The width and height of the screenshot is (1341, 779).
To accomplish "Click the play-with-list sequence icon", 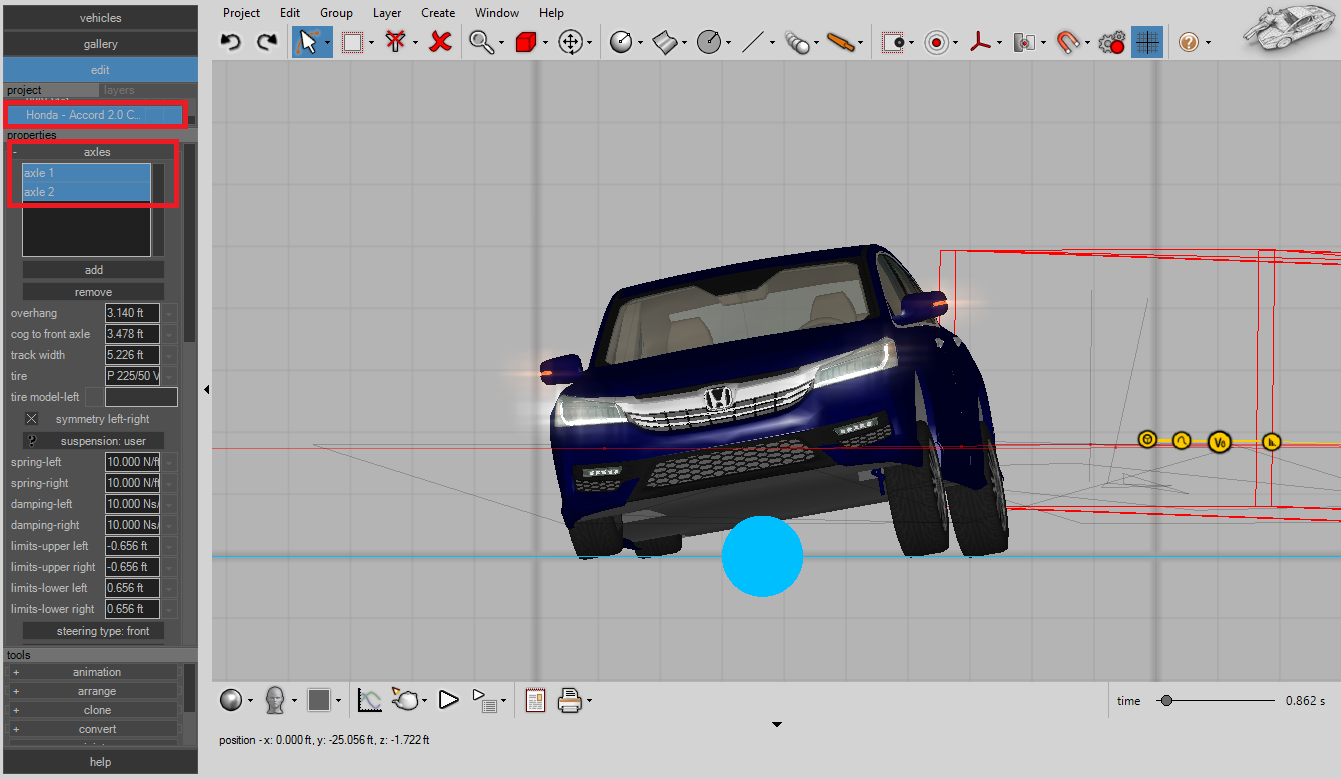I will point(484,700).
